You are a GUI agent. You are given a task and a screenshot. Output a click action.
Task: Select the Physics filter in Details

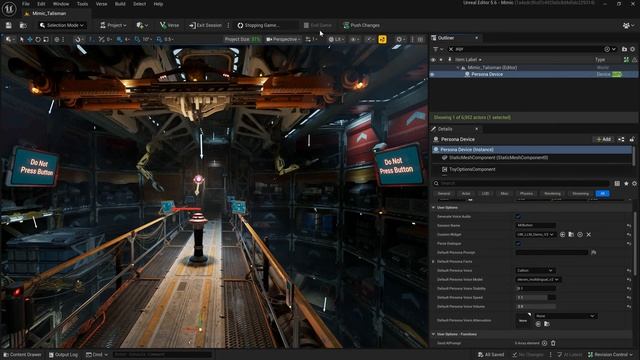tap(526, 193)
